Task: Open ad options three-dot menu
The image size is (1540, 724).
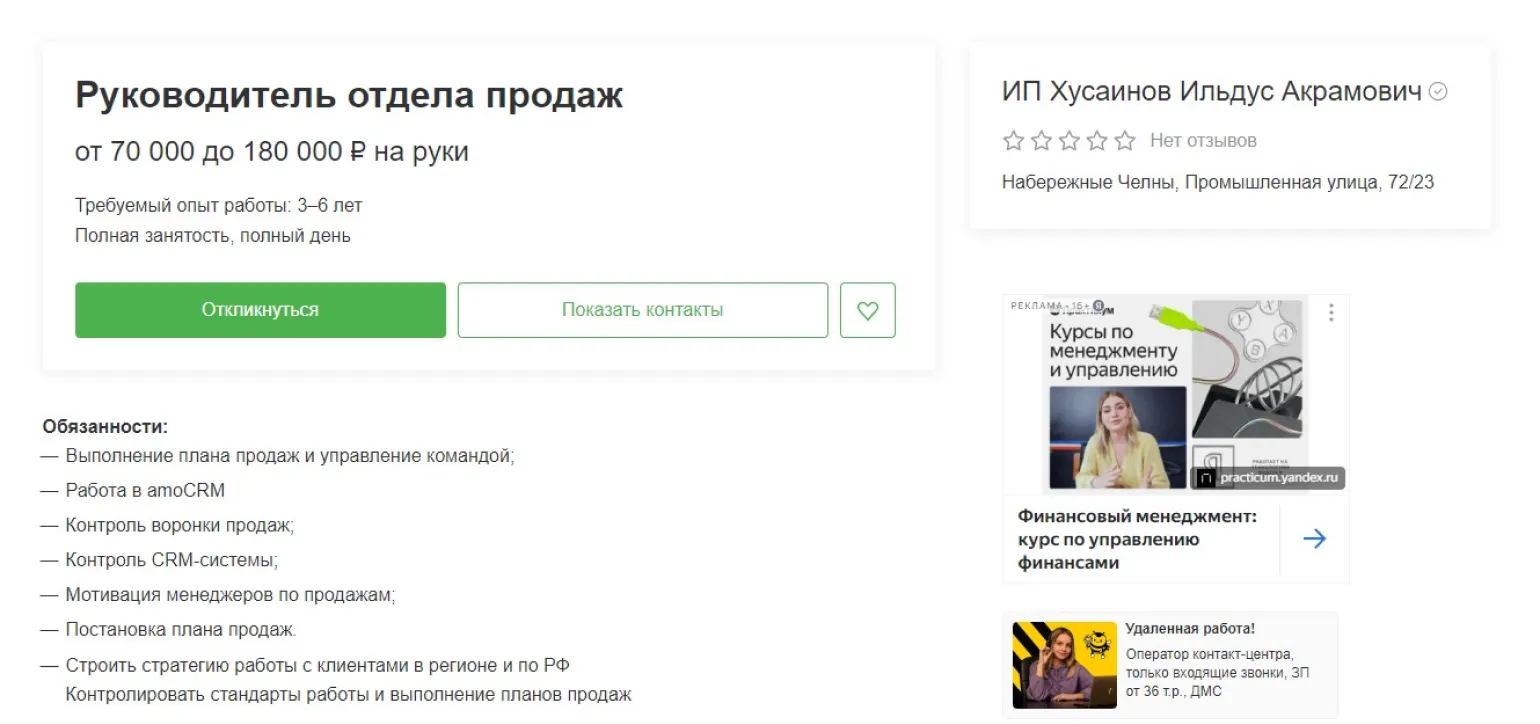Action: coord(1331,313)
